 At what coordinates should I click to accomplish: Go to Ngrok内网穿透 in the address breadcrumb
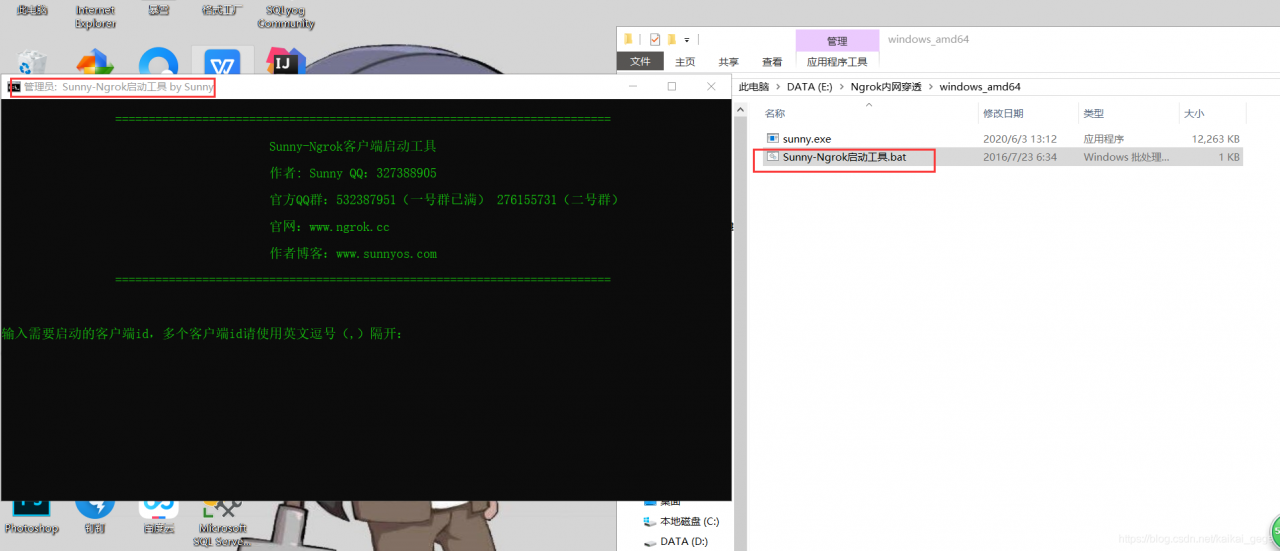click(887, 87)
